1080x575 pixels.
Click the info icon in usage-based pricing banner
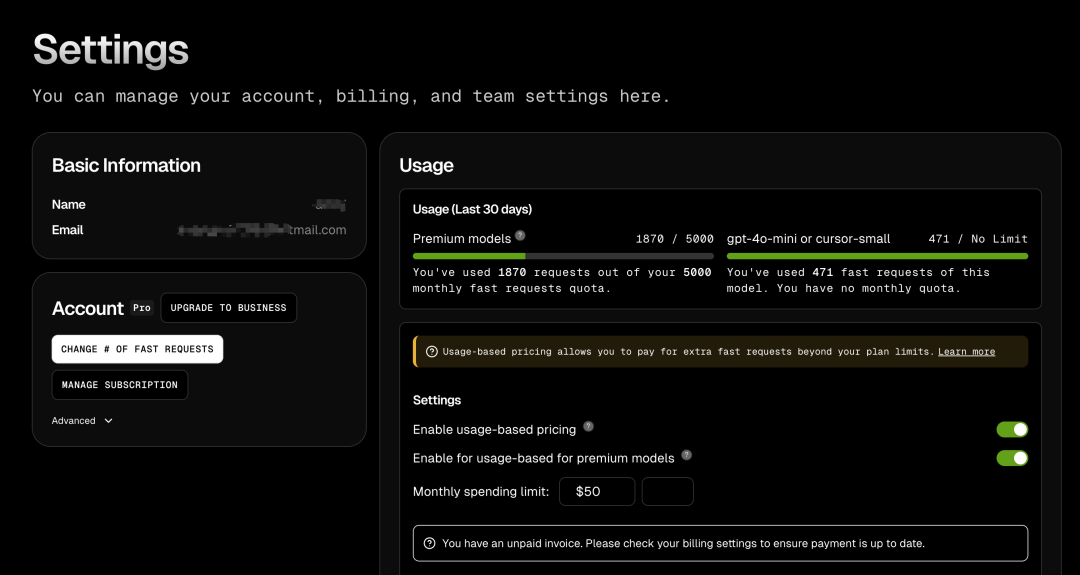432,352
